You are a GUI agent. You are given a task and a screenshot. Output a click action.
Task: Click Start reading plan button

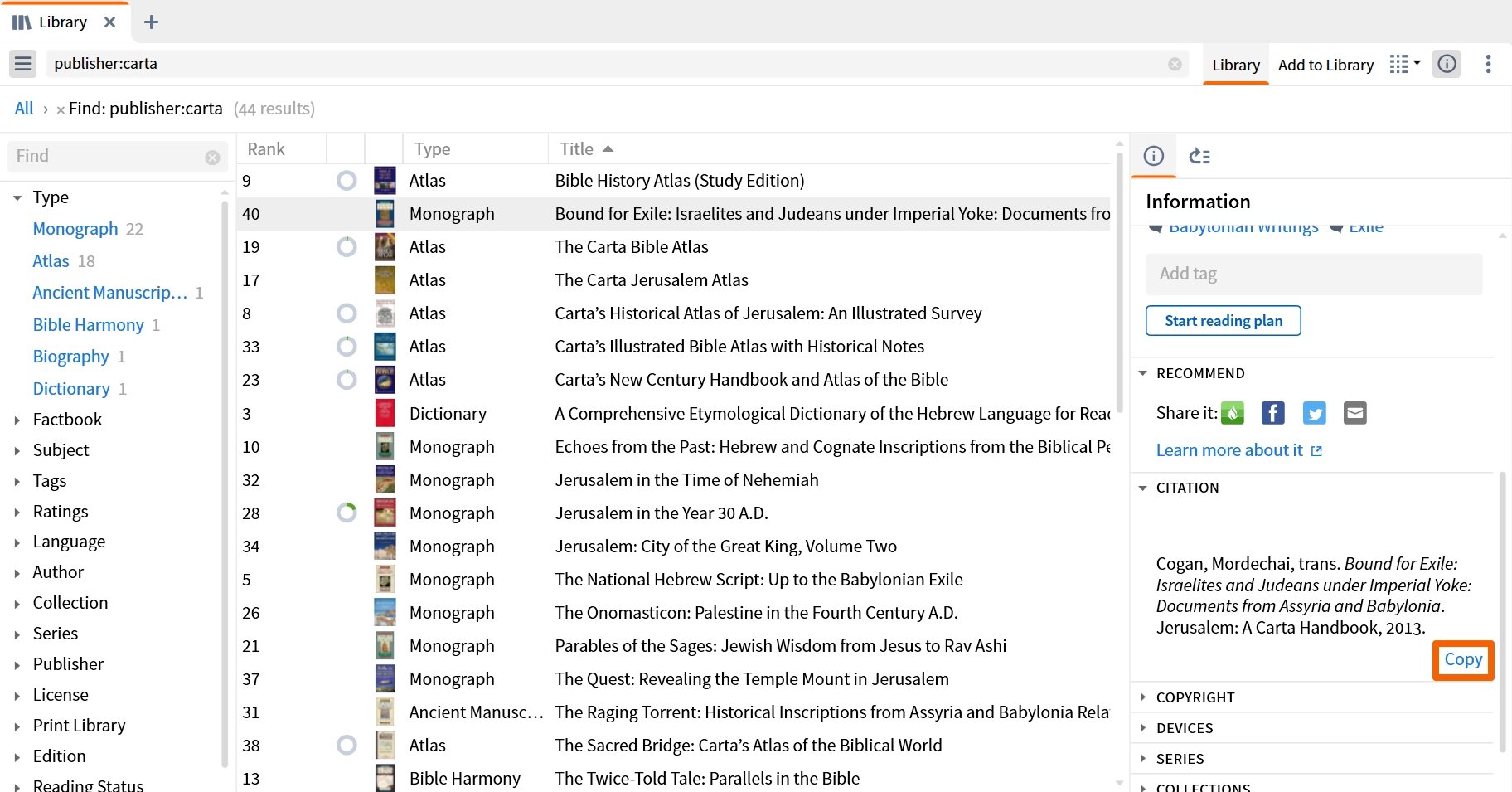(1223, 321)
